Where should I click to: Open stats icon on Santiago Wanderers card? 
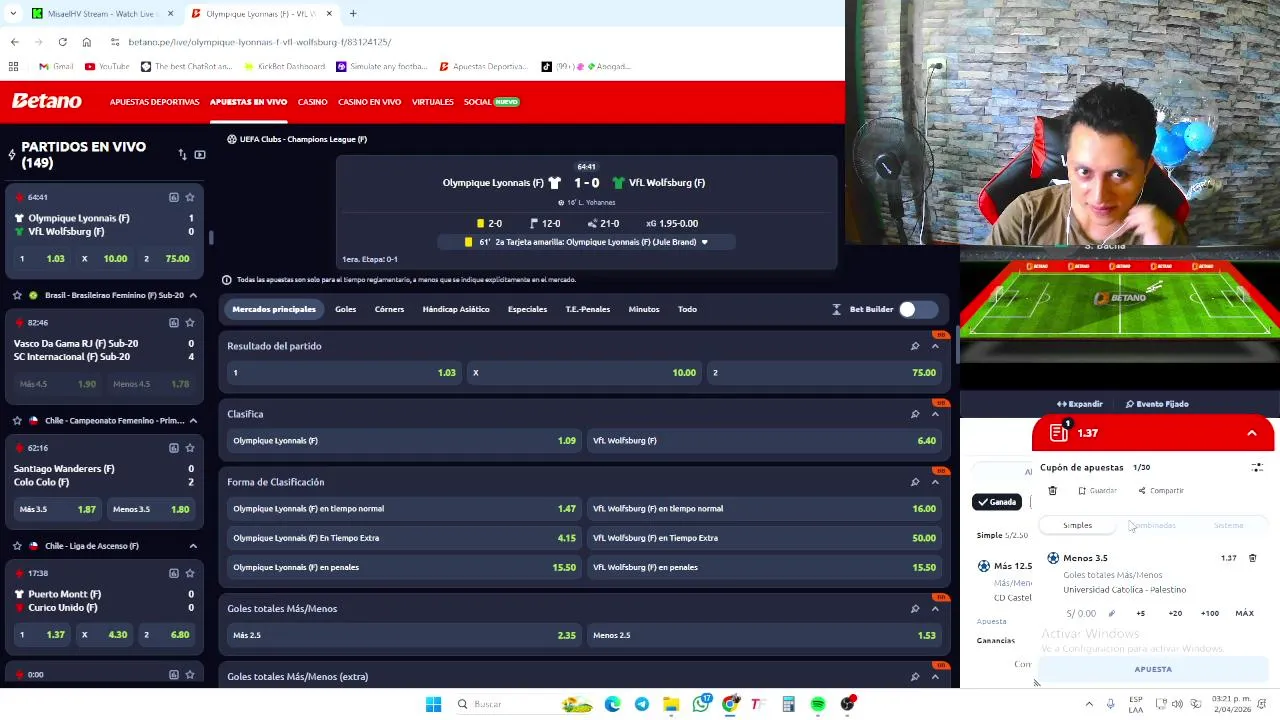tap(174, 447)
